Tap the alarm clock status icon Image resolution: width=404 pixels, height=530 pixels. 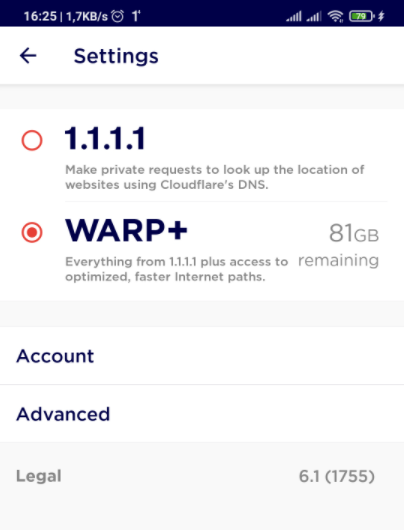coord(118,16)
